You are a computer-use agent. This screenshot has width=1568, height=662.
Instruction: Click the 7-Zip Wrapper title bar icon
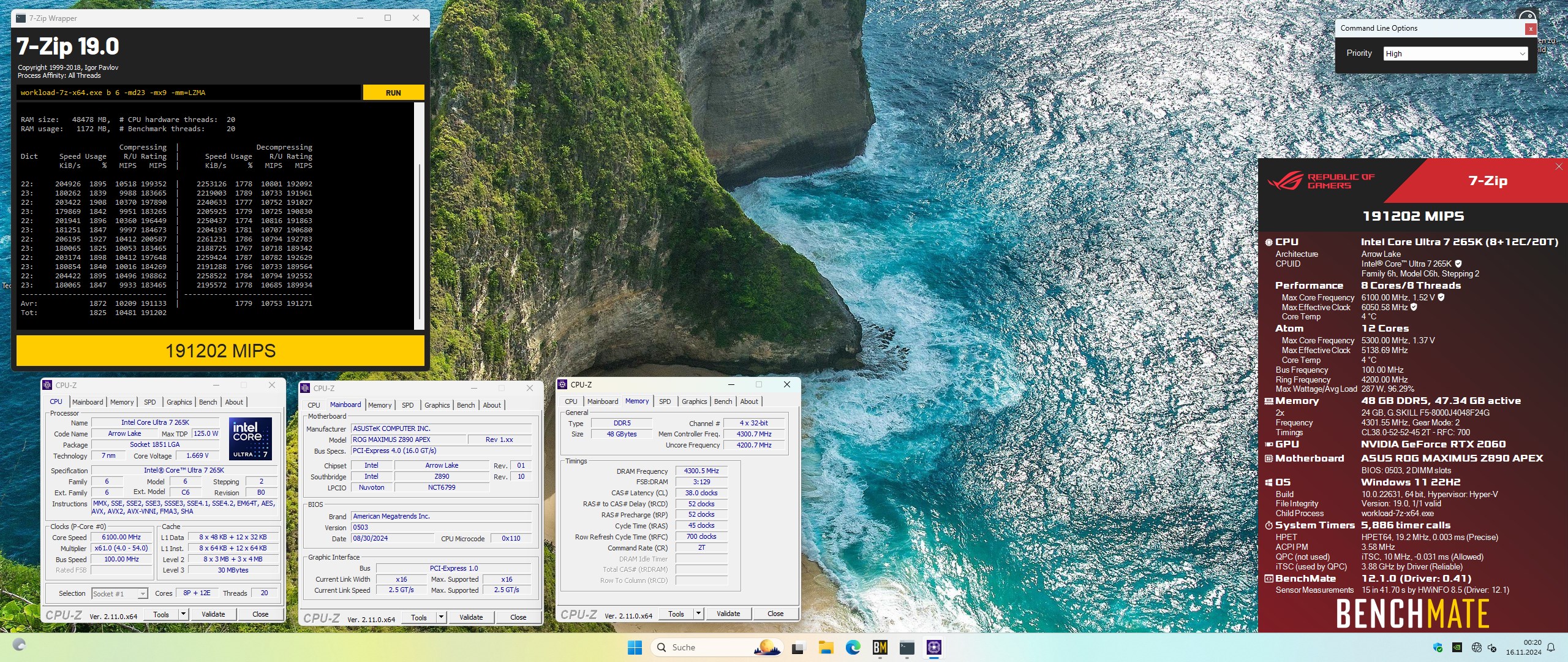pyautogui.click(x=21, y=18)
